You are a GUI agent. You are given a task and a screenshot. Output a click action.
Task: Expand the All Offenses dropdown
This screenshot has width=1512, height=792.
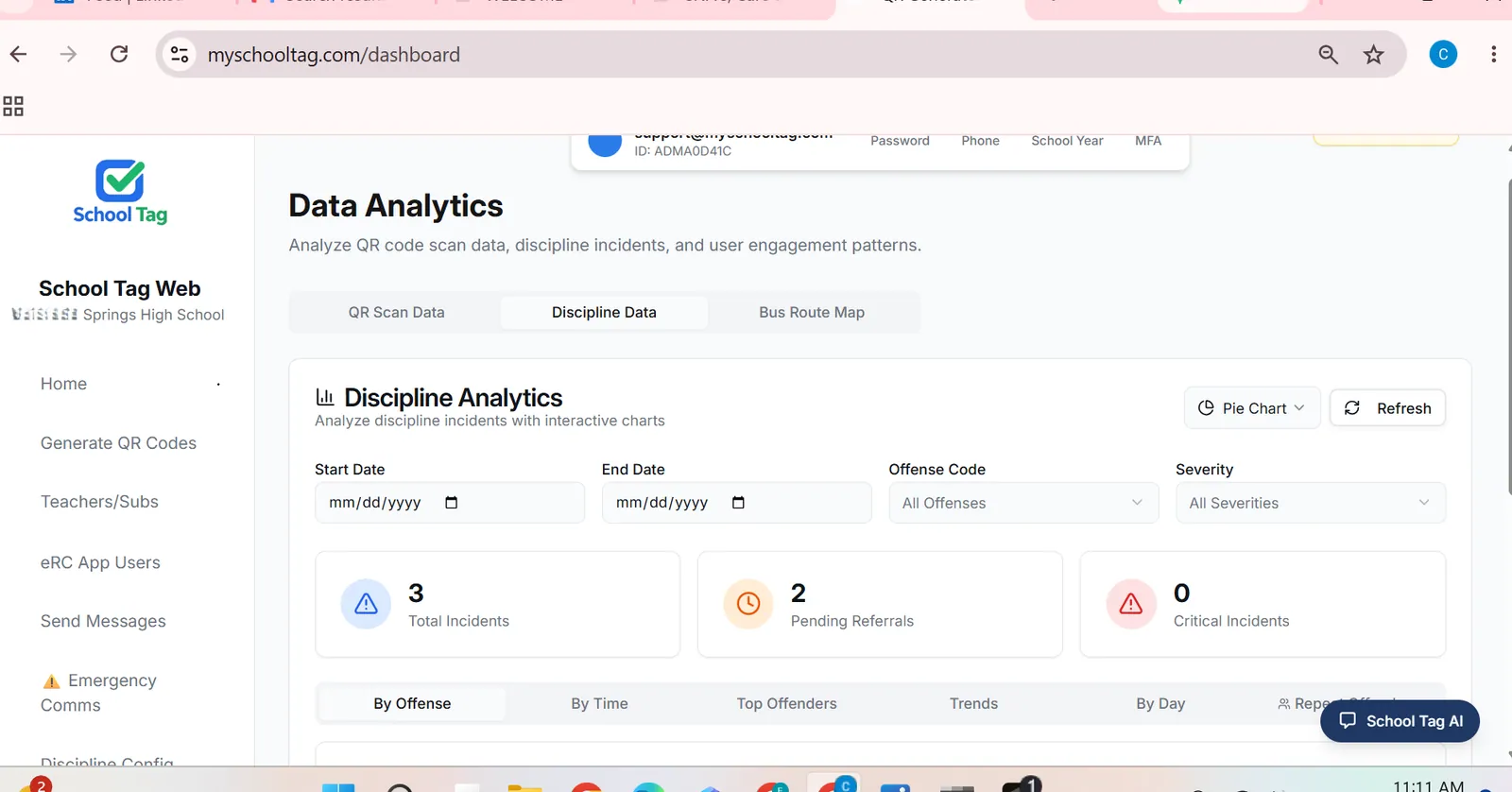coord(1023,503)
